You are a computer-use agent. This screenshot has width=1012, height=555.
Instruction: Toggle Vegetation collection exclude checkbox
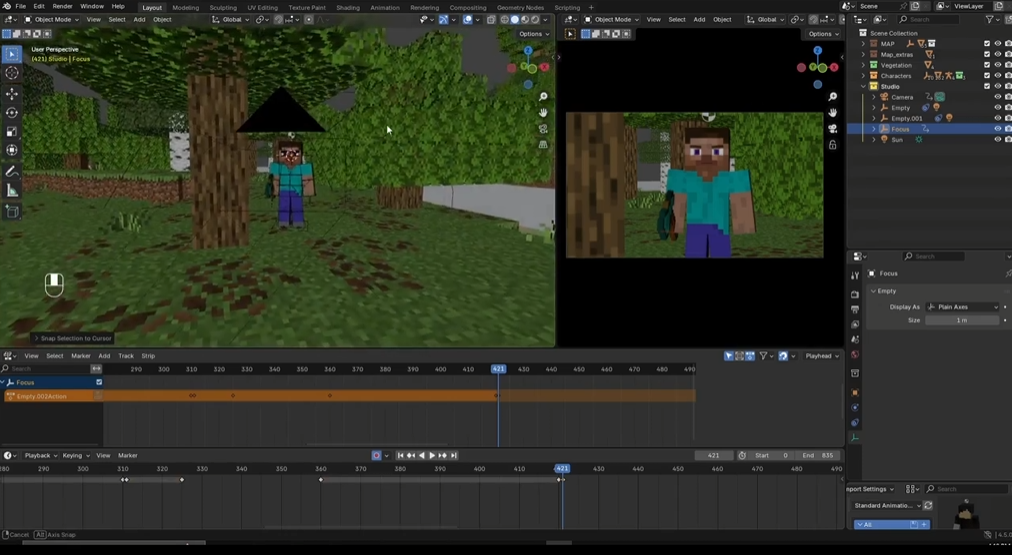click(987, 65)
